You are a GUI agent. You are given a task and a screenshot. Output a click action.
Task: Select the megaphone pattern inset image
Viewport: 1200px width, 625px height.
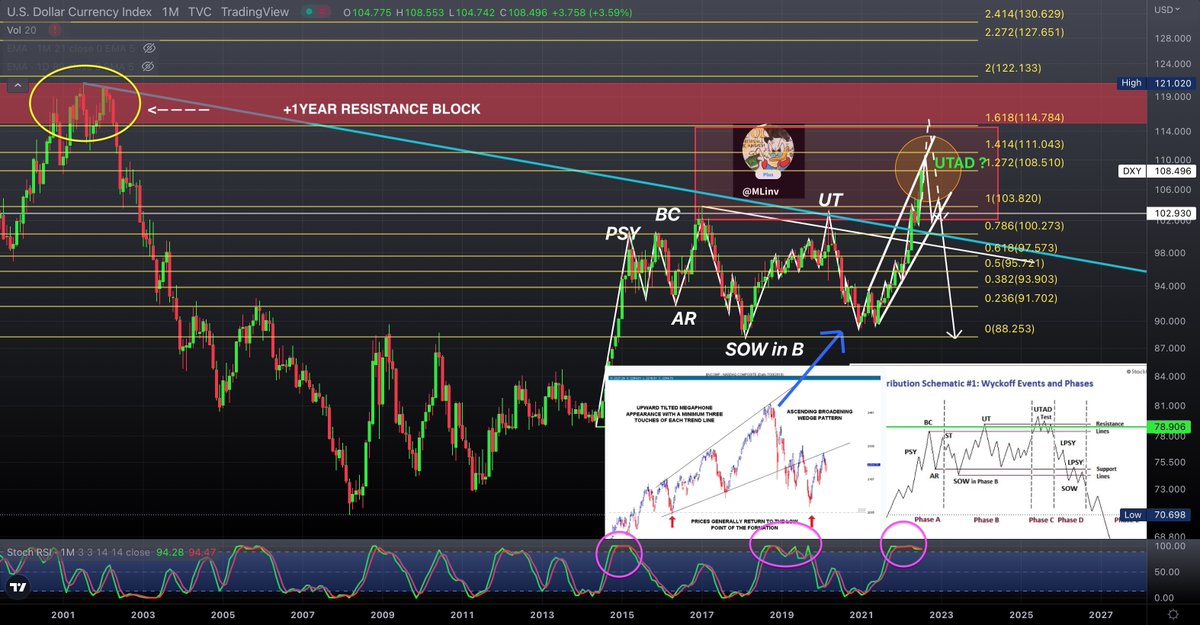[x=743, y=454]
